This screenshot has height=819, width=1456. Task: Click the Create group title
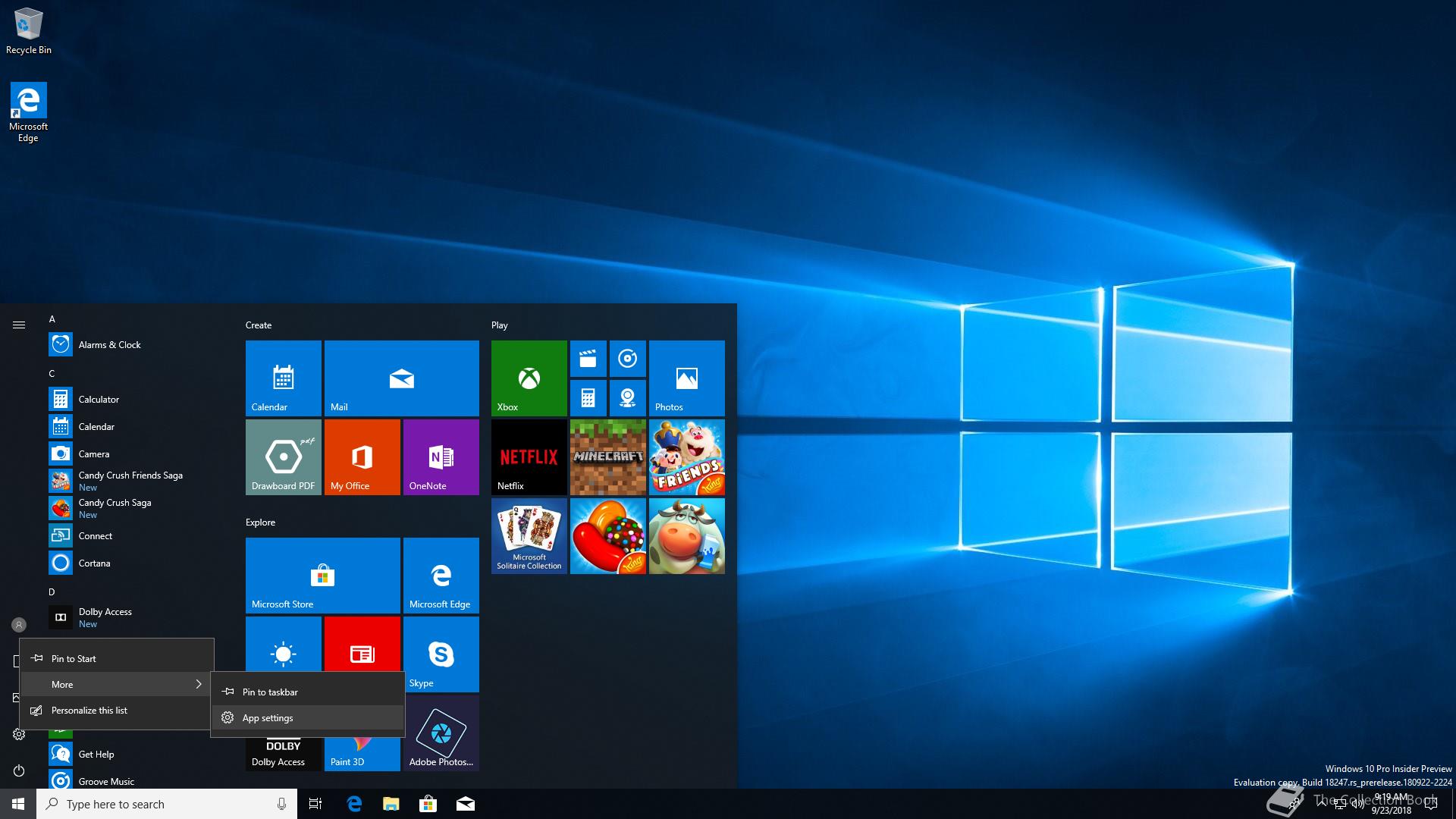pyautogui.click(x=259, y=325)
